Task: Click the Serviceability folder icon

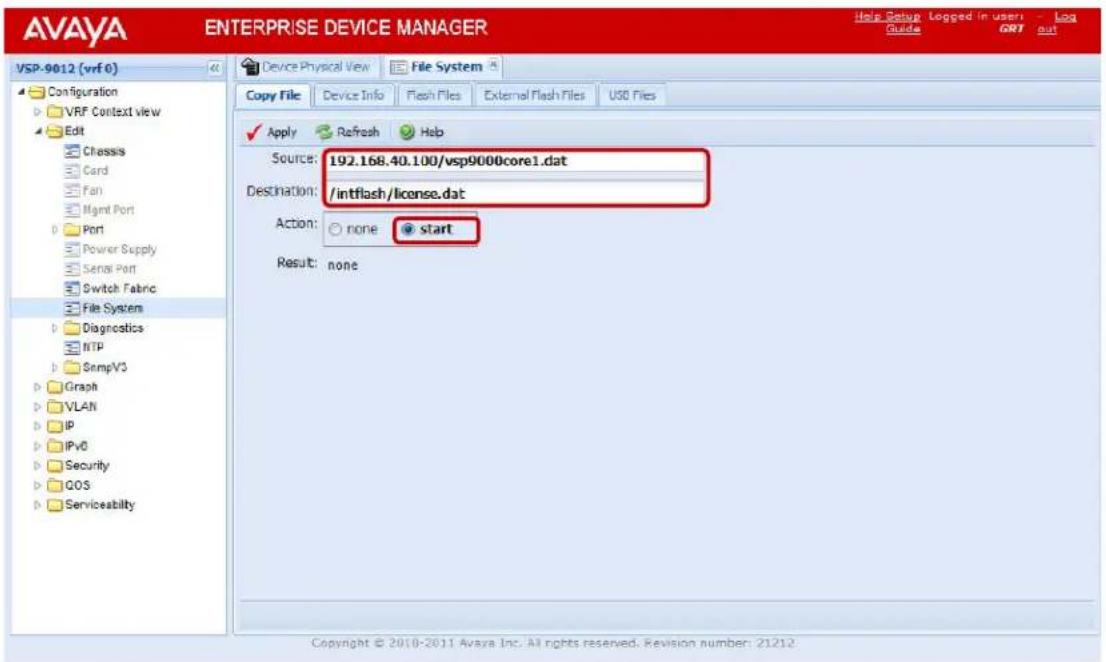Action: tap(55, 505)
